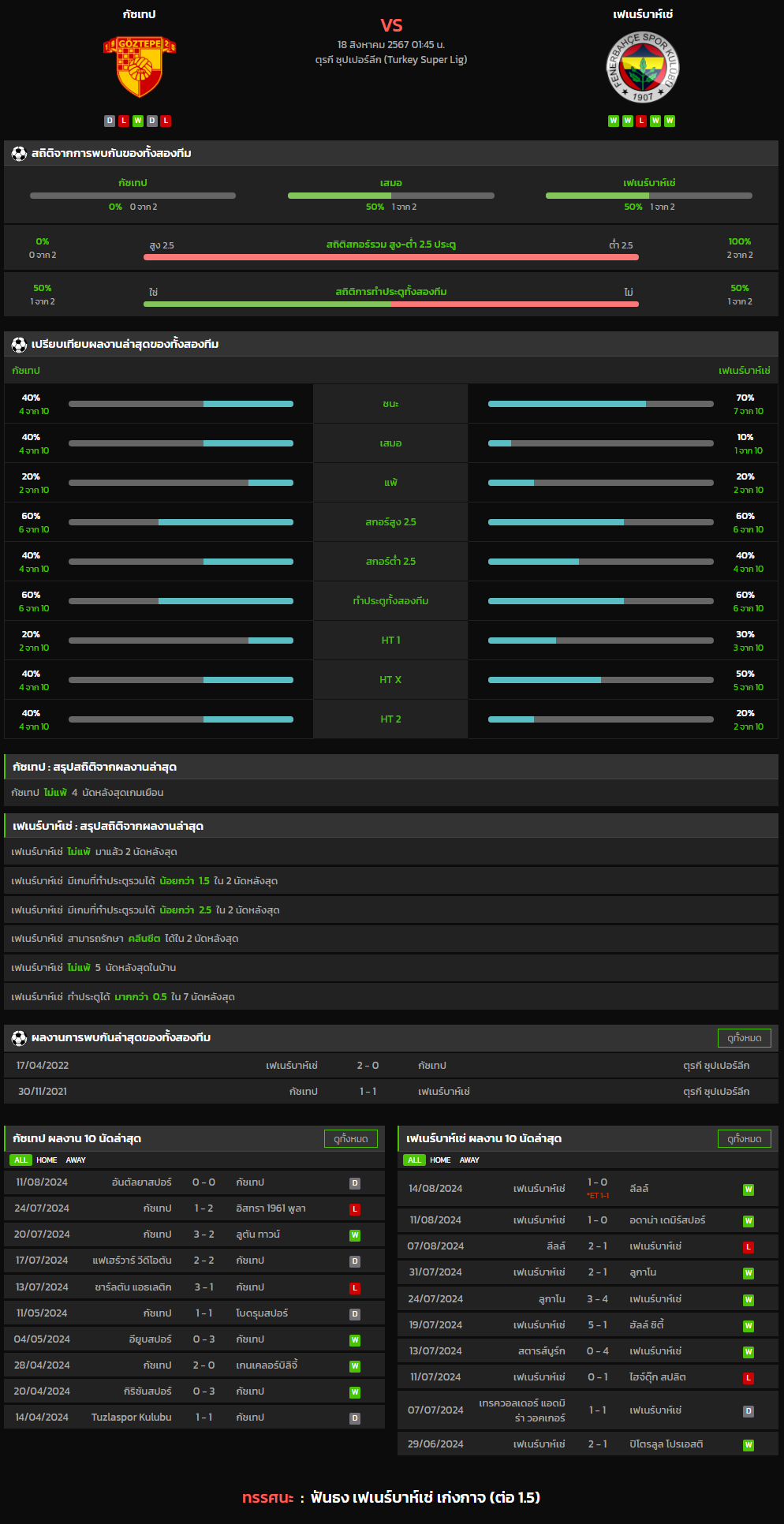Click the "(Turkey Super Lig)" league text in header

(425, 60)
